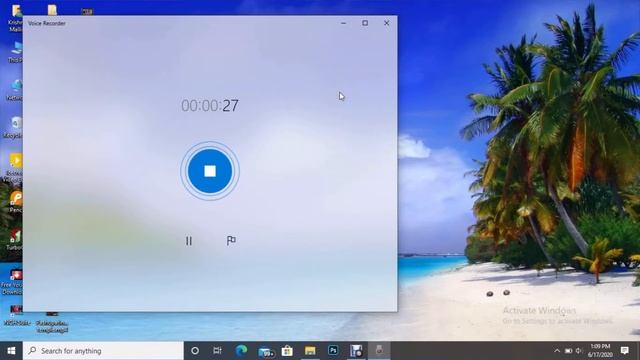Screen dimensions: 640x360
Task: Pause the voice recording
Action: (x=189, y=241)
